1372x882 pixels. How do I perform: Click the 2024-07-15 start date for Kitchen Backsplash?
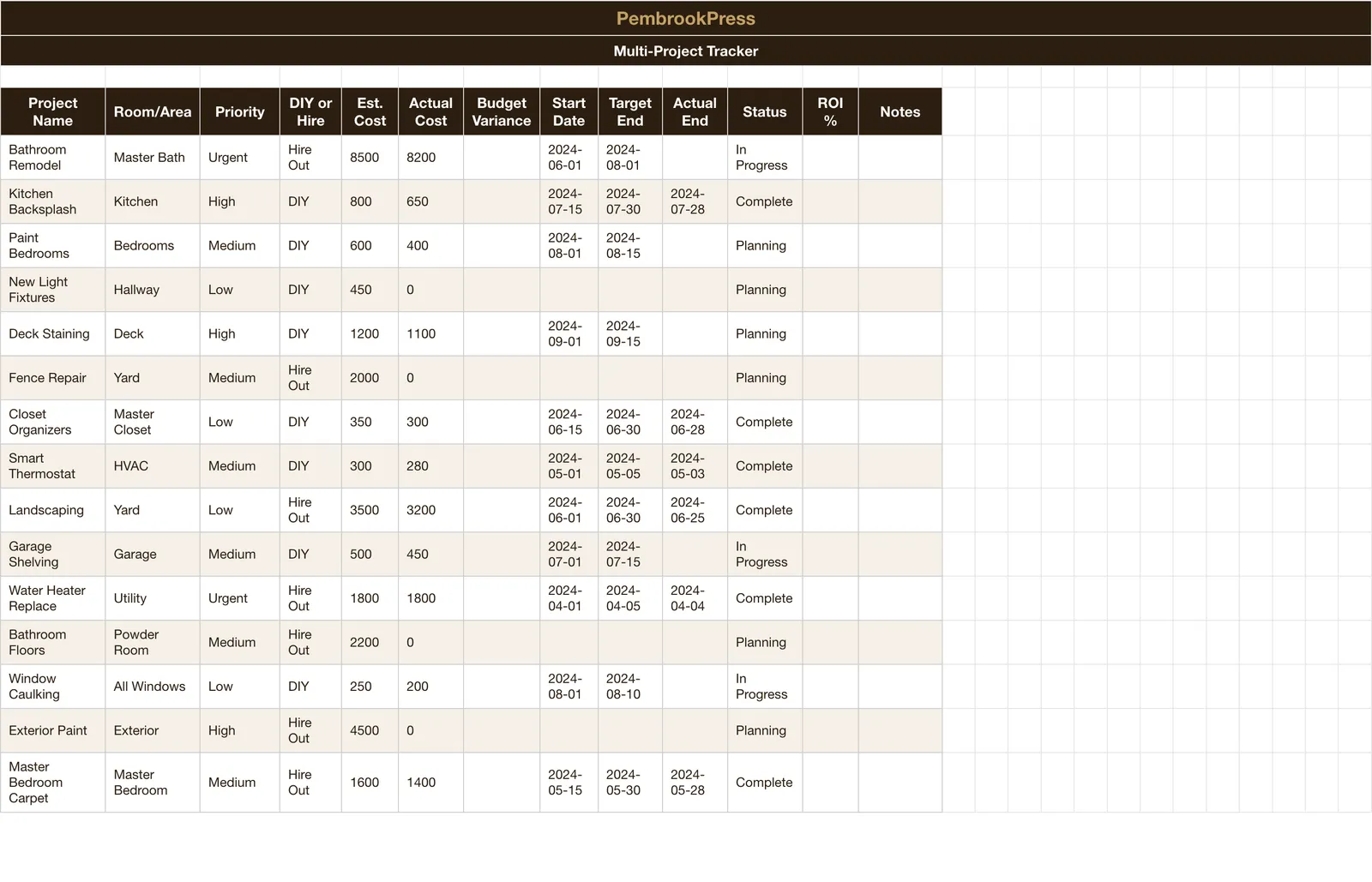[x=569, y=201]
